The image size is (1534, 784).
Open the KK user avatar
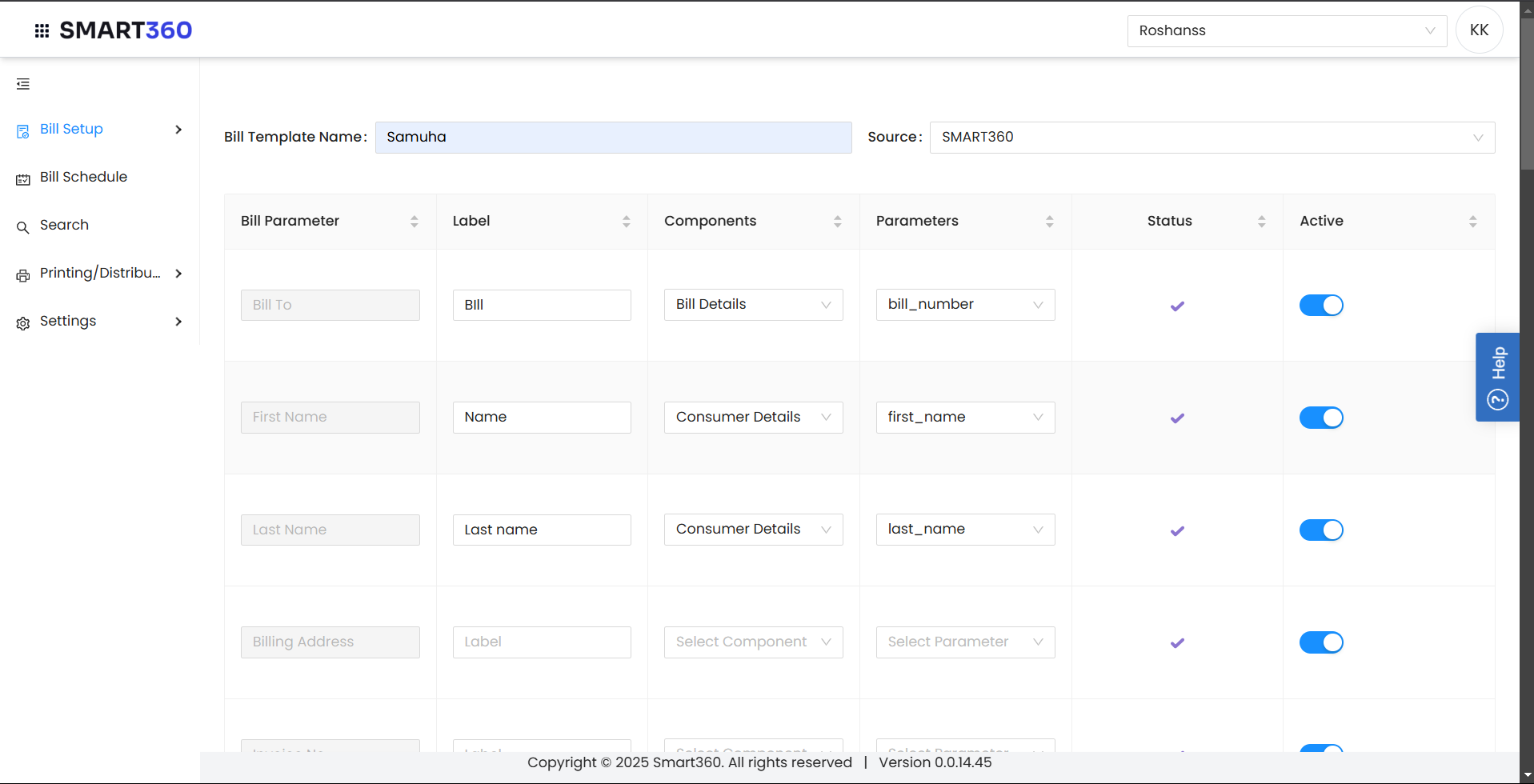[1479, 30]
